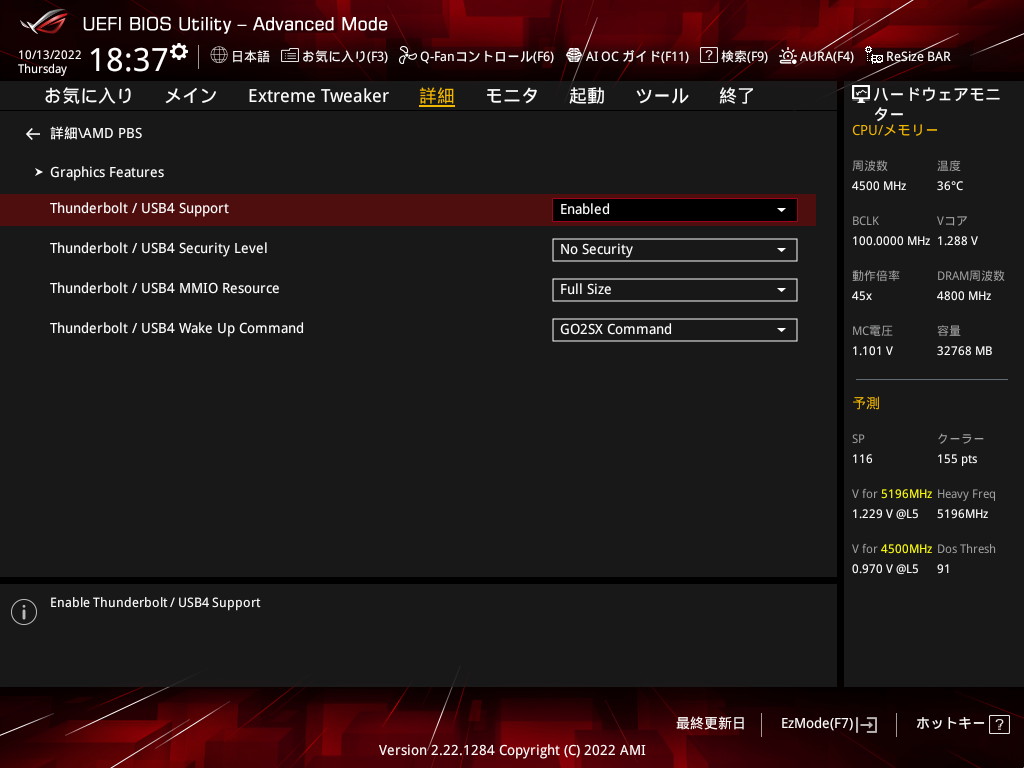Go to the 終了 tab
This screenshot has height=768, width=1024.
coord(737,96)
